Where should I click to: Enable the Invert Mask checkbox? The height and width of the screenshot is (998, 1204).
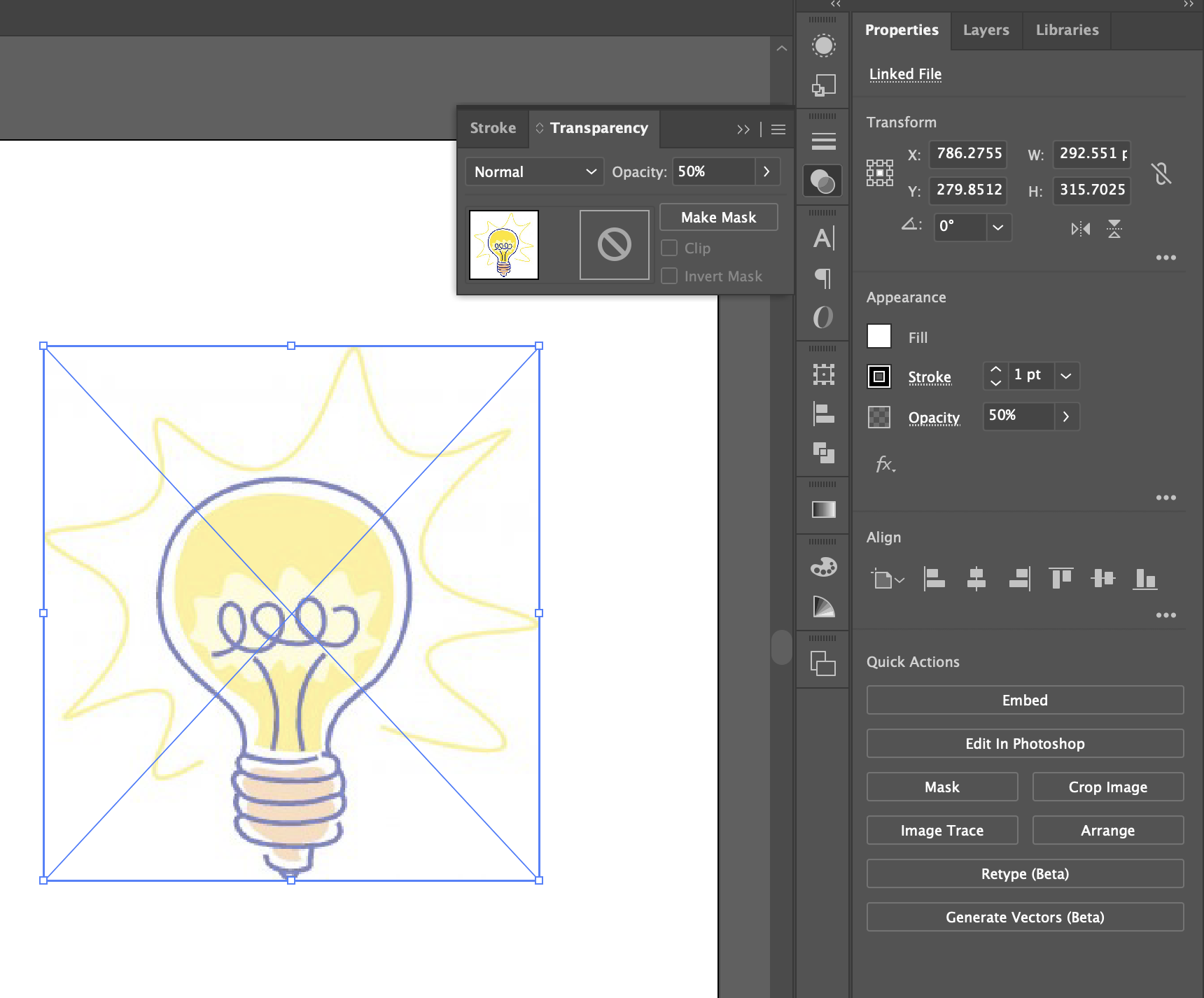click(669, 276)
